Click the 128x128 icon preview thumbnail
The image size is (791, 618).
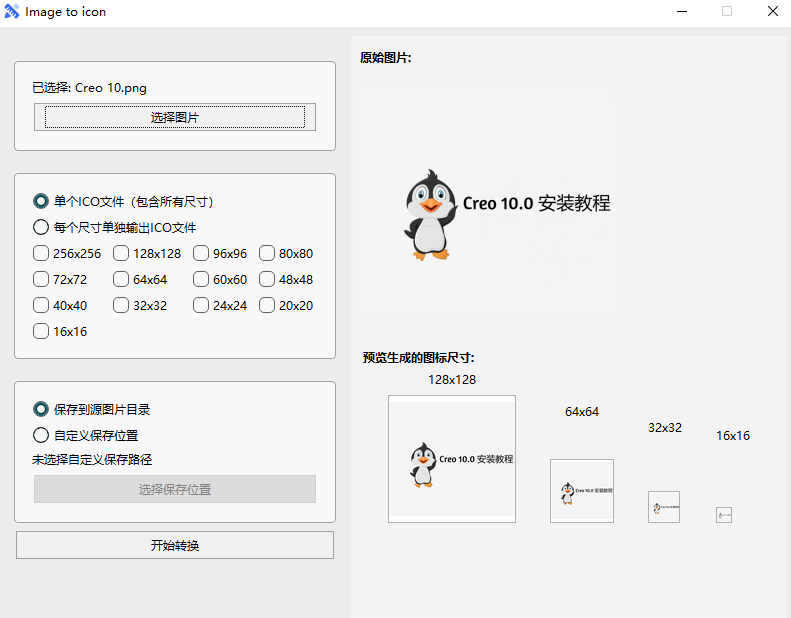452,459
